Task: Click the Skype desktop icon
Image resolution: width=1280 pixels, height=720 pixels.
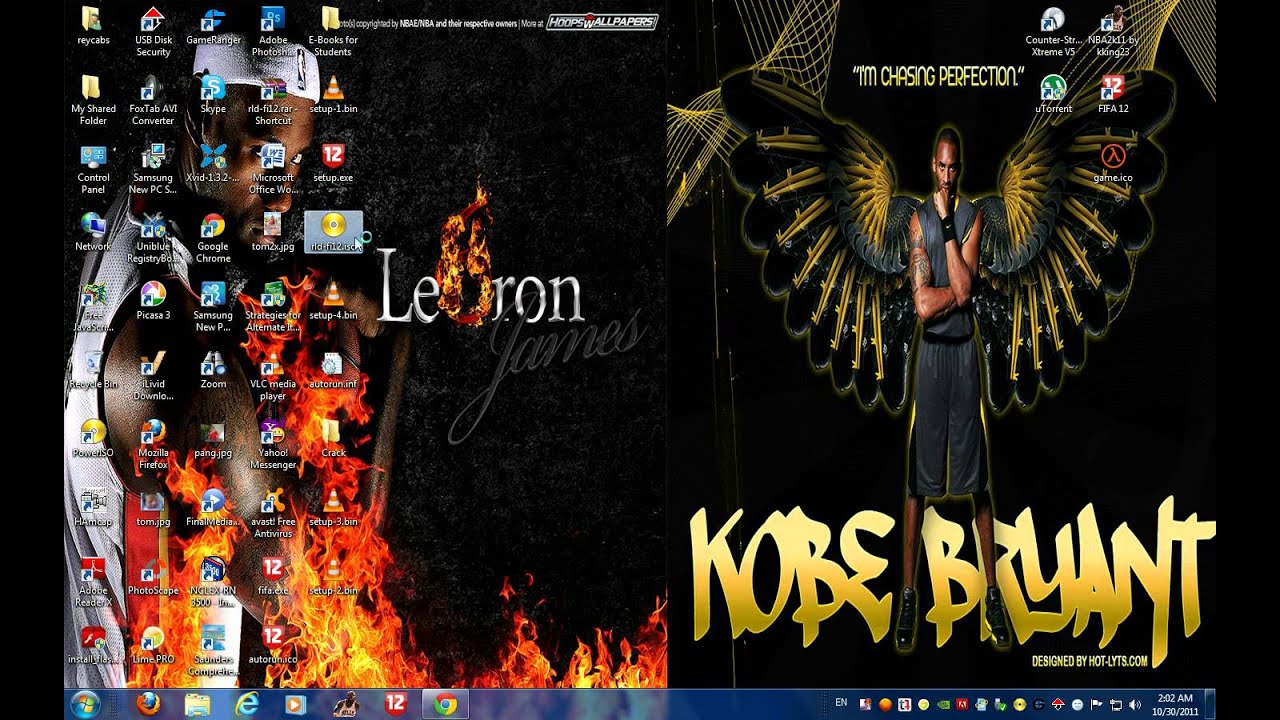Action: tap(213, 96)
